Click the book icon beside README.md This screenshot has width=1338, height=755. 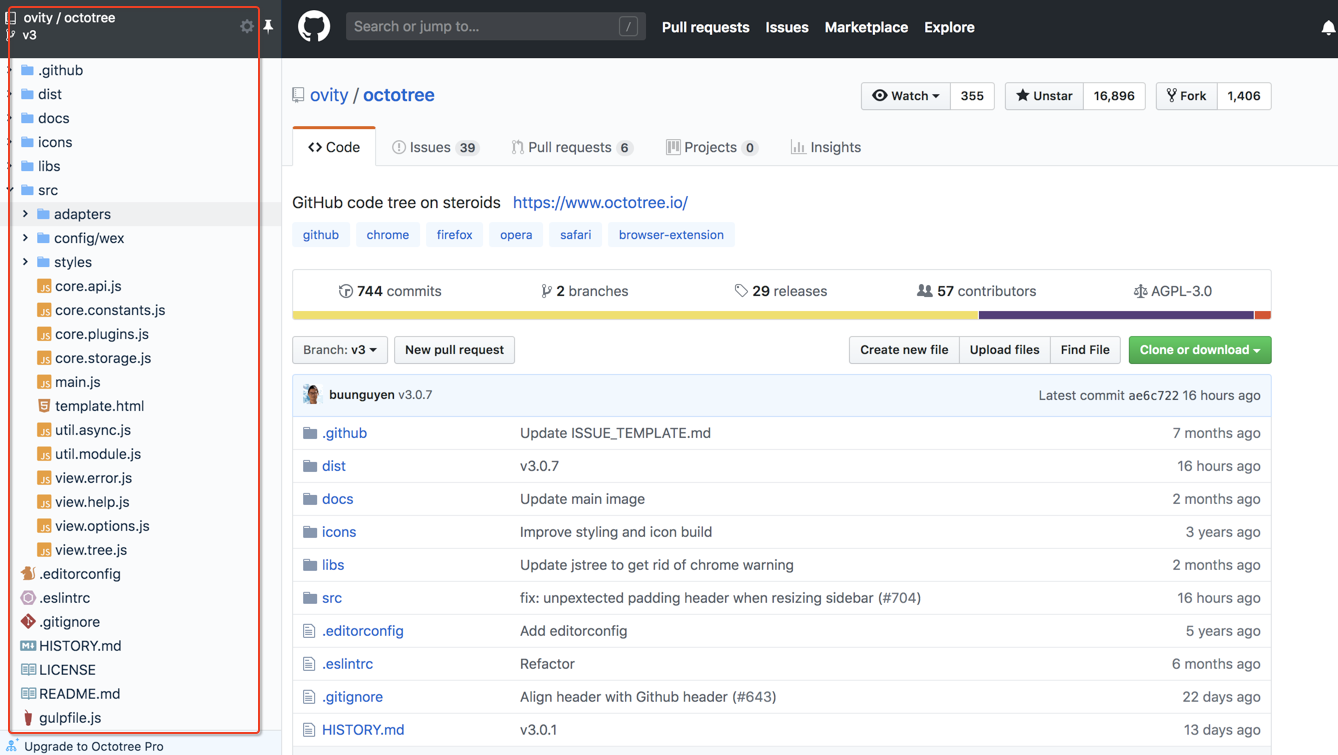28,694
